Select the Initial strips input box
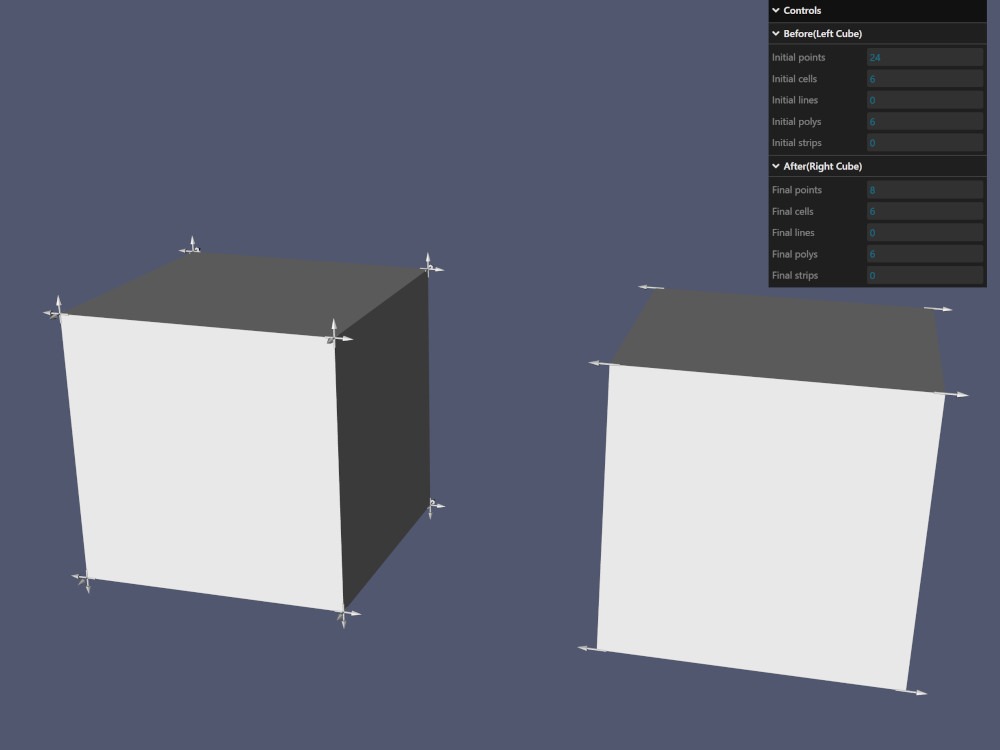 click(x=924, y=143)
